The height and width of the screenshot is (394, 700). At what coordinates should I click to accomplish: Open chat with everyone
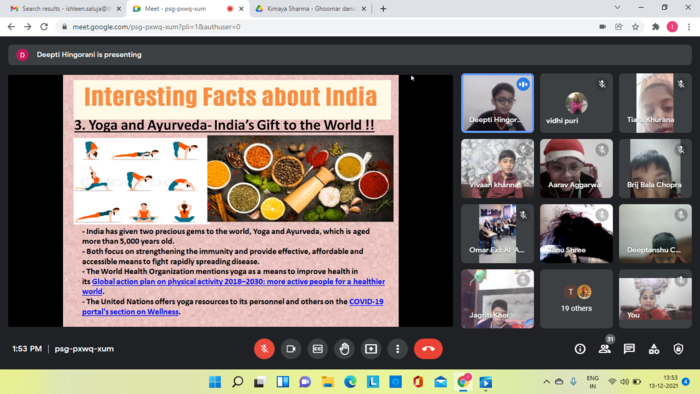coord(629,349)
